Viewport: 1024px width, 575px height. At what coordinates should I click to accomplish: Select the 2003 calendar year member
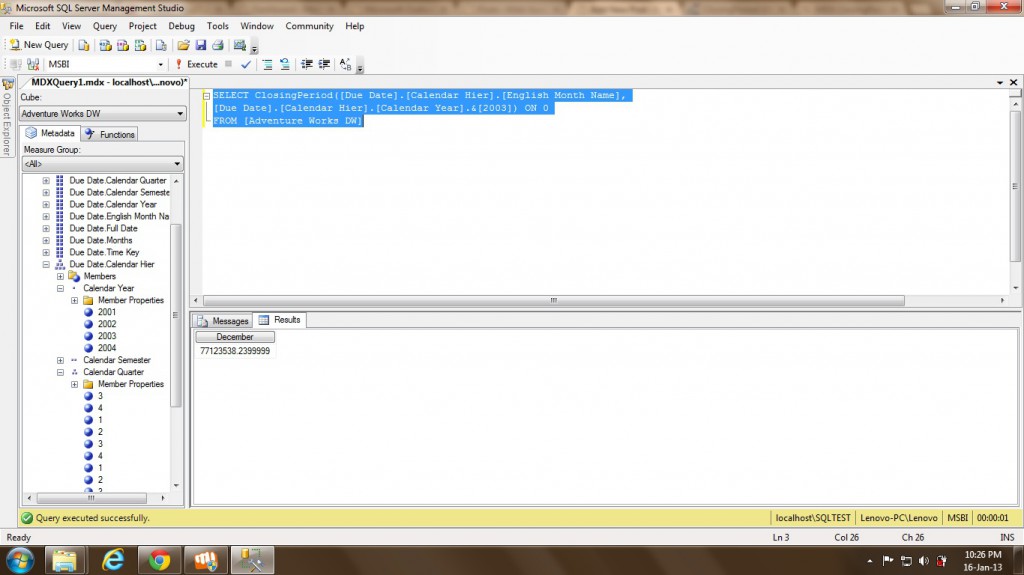coord(106,336)
